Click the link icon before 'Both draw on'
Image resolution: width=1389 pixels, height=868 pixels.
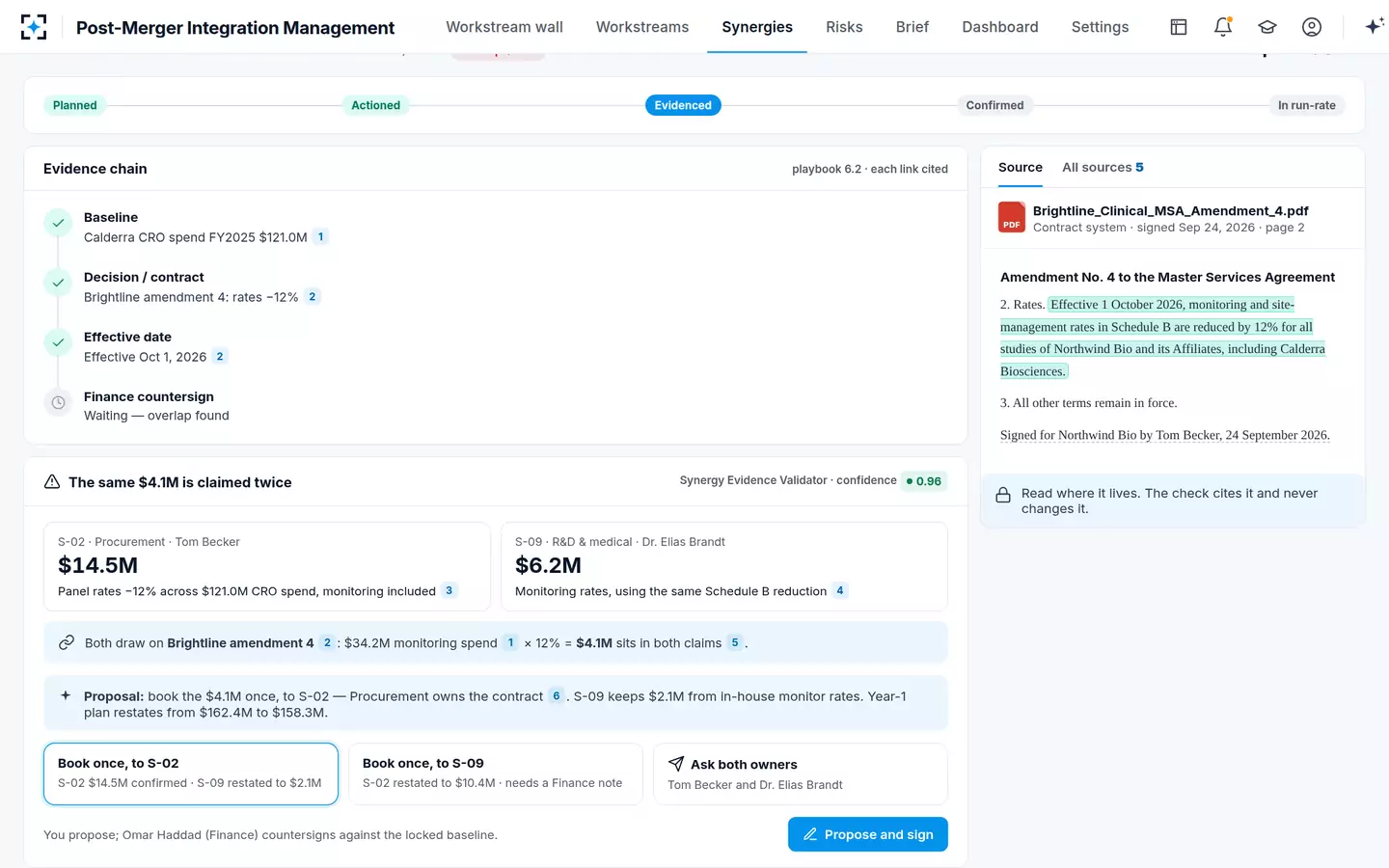[x=67, y=642]
